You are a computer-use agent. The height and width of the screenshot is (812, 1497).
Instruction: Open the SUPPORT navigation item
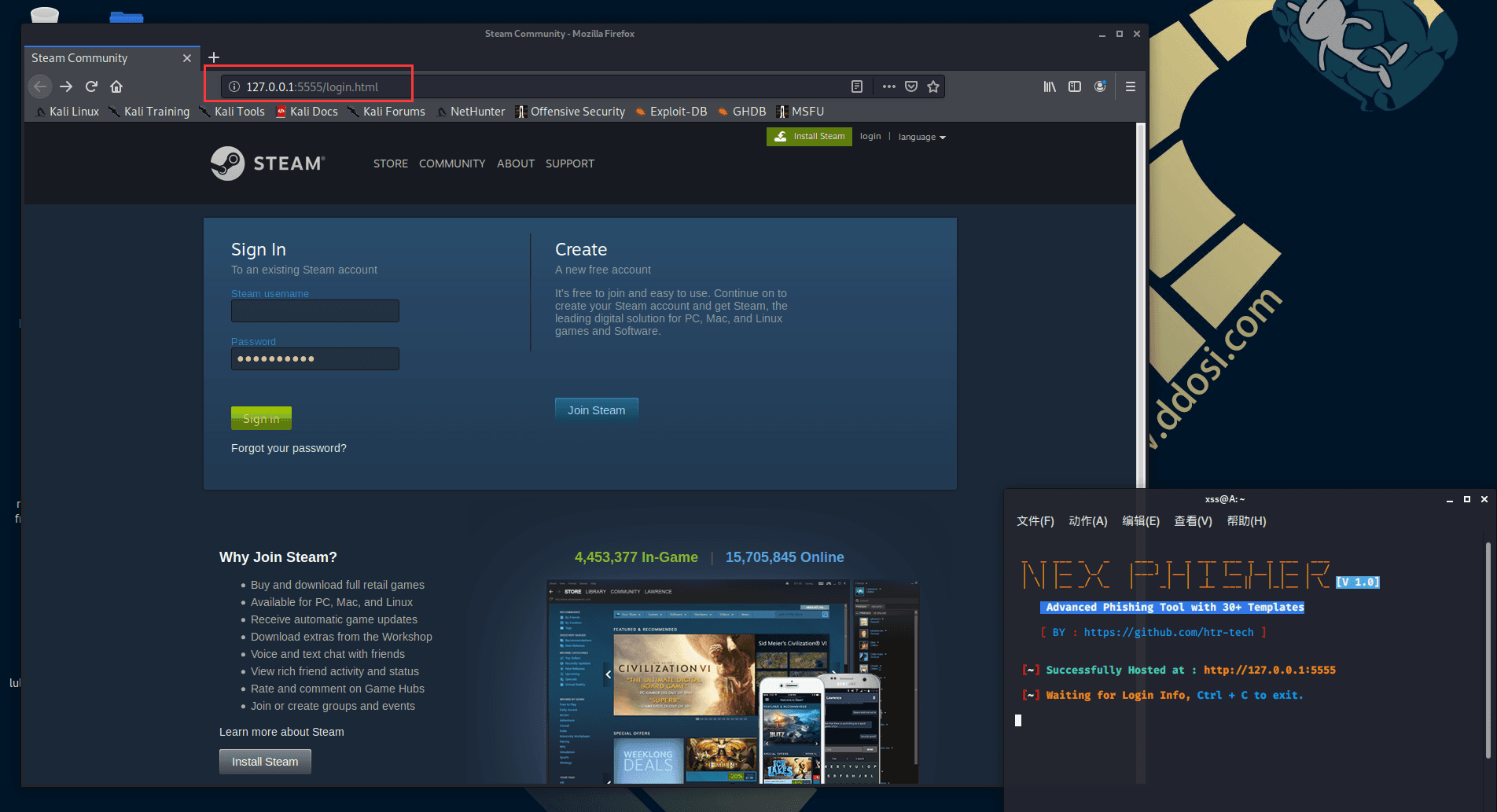(570, 164)
